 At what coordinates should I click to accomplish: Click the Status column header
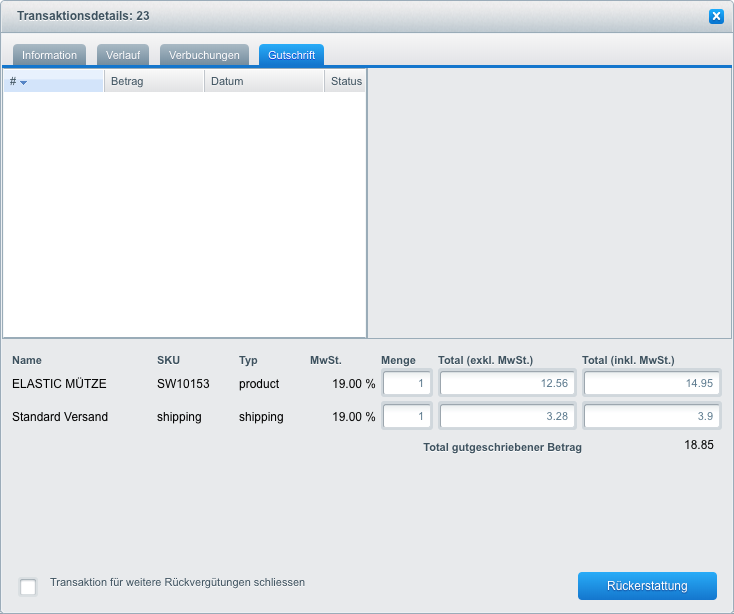346,82
